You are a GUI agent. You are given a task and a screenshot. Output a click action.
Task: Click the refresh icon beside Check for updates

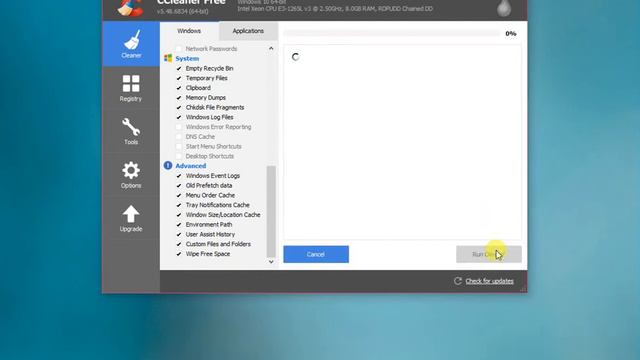pyautogui.click(x=458, y=281)
